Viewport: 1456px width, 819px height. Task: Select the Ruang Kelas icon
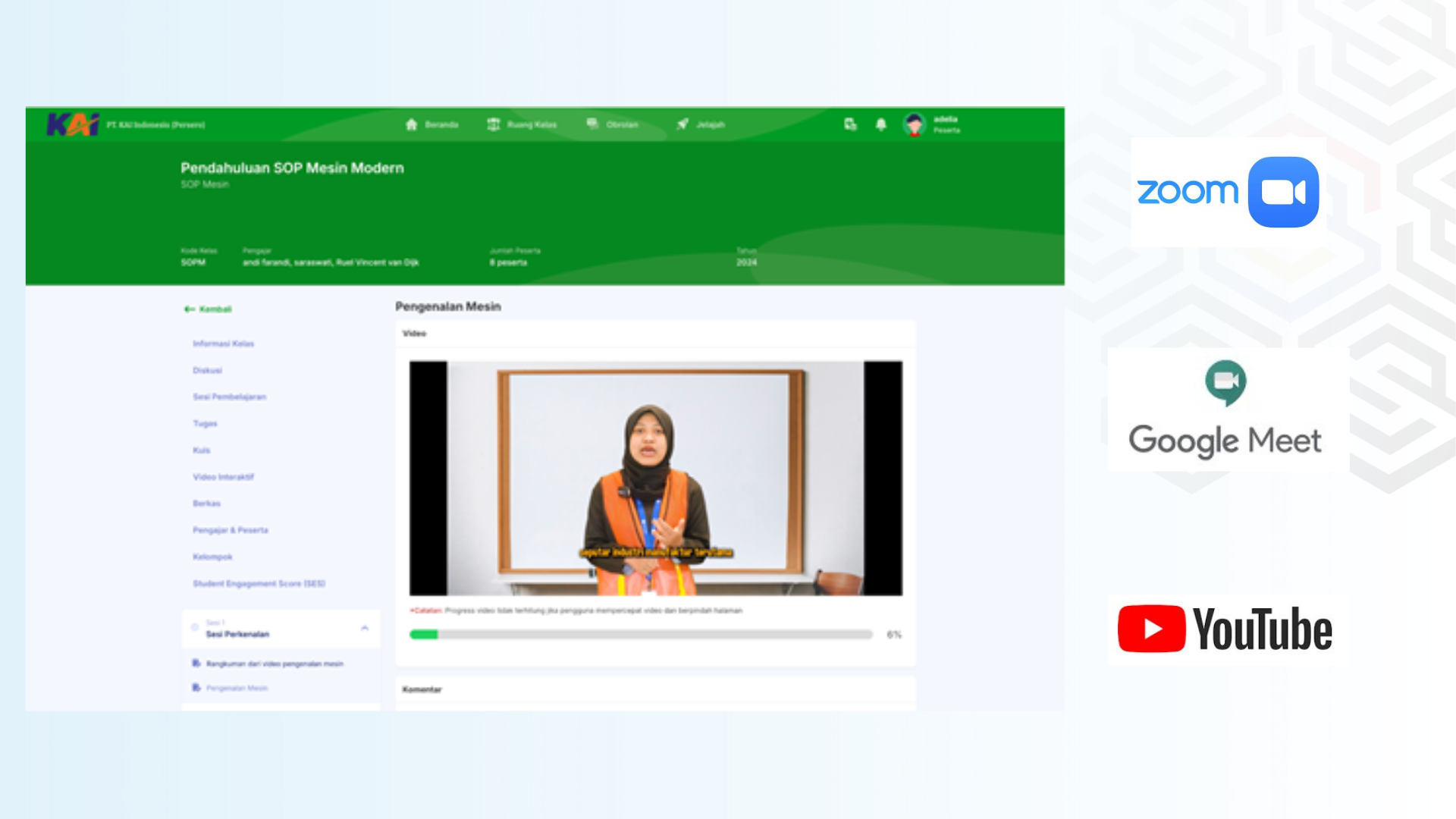pos(494,124)
